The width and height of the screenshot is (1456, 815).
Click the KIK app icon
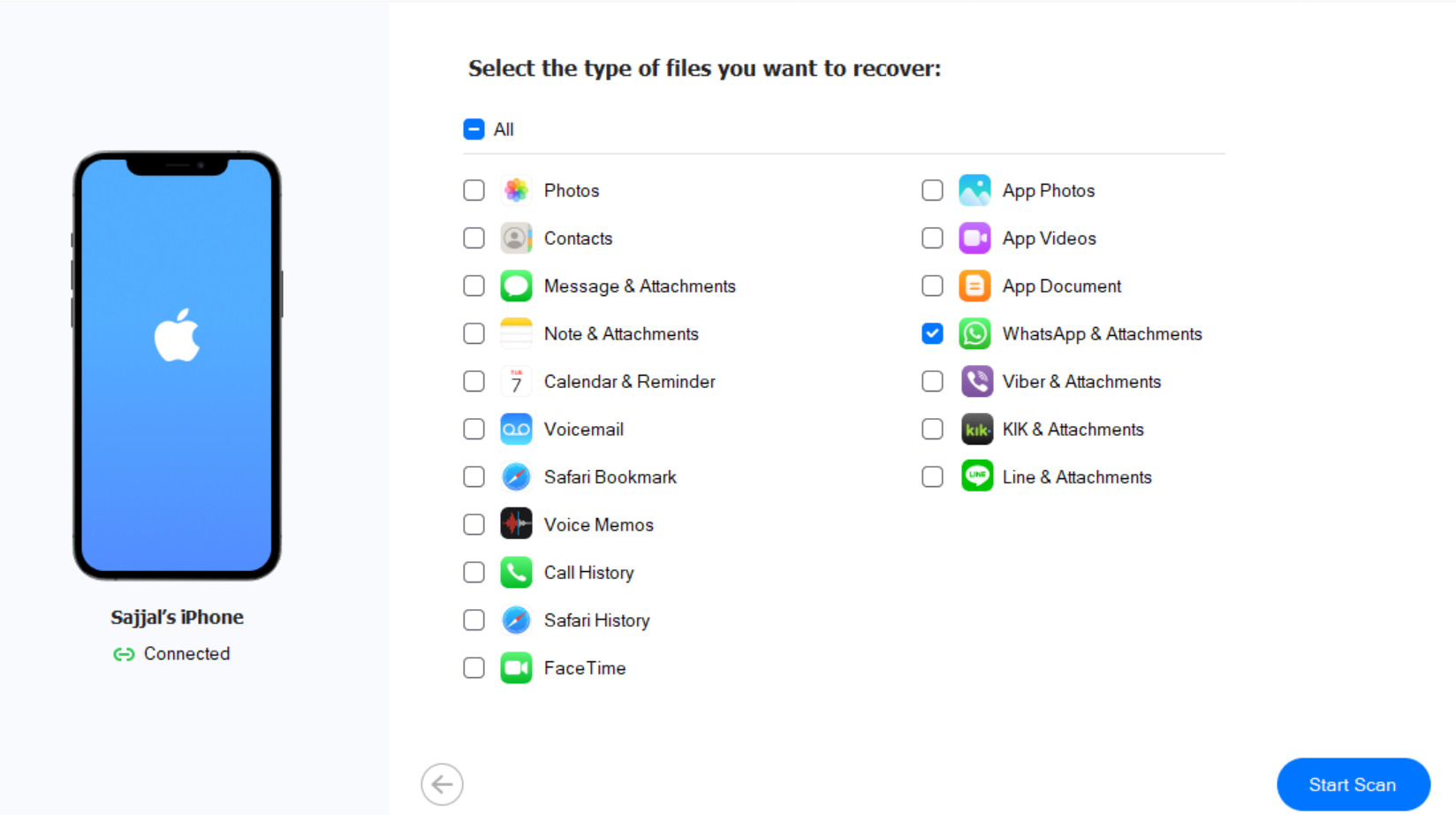(976, 430)
